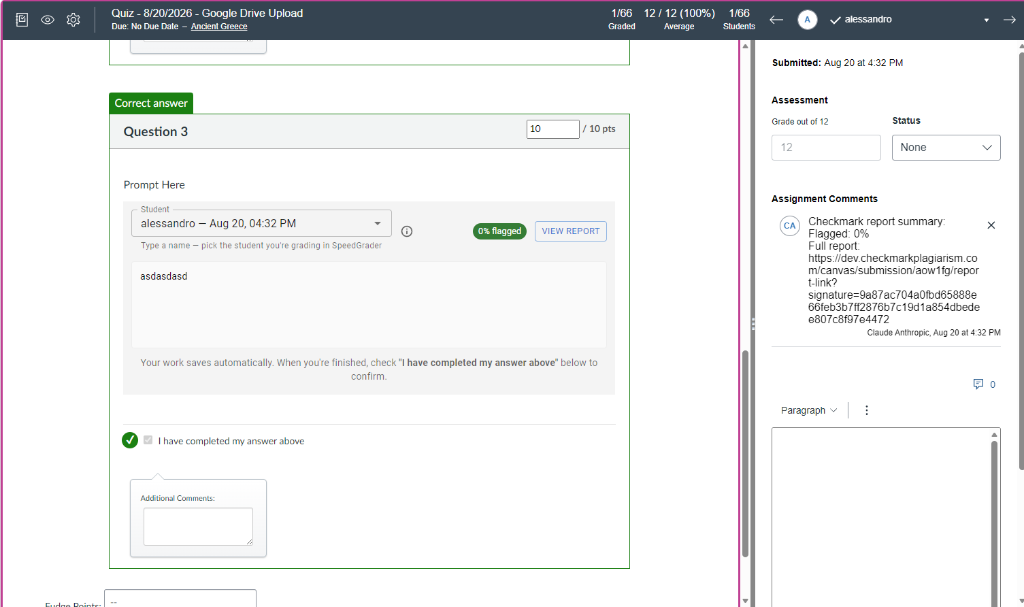Click the Submitted Aug 20 at 4:32 PM text
This screenshot has width=1024, height=607.
[837, 63]
